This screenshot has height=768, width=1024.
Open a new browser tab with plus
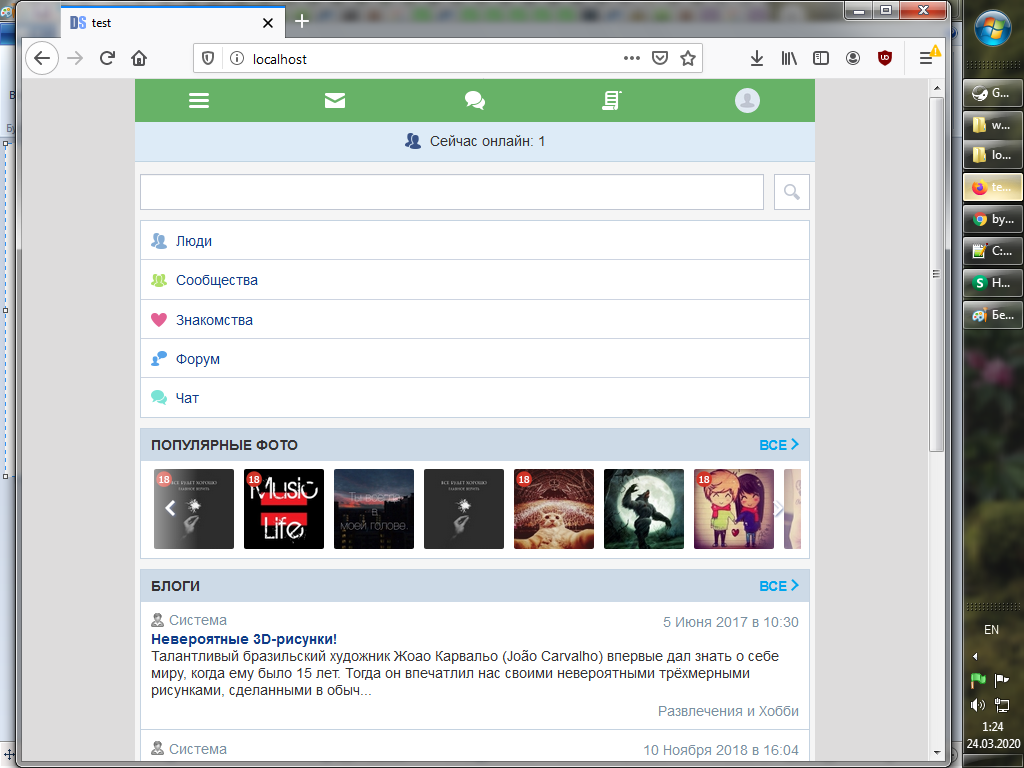point(302,21)
